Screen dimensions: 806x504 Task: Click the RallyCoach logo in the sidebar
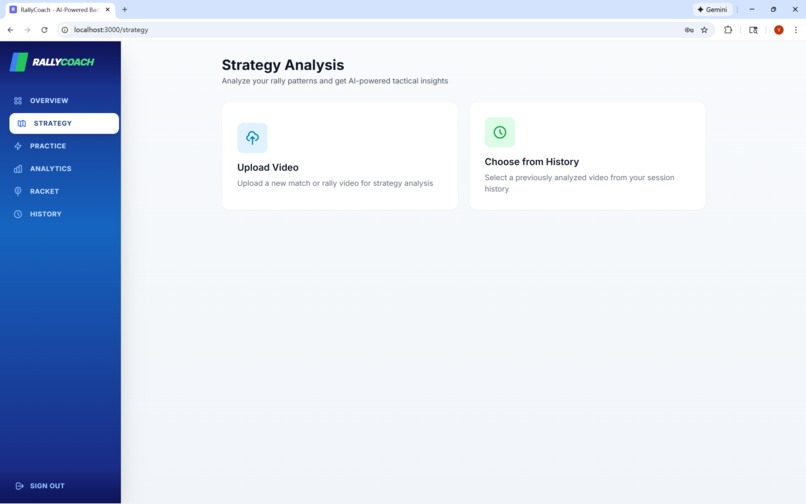(52, 62)
